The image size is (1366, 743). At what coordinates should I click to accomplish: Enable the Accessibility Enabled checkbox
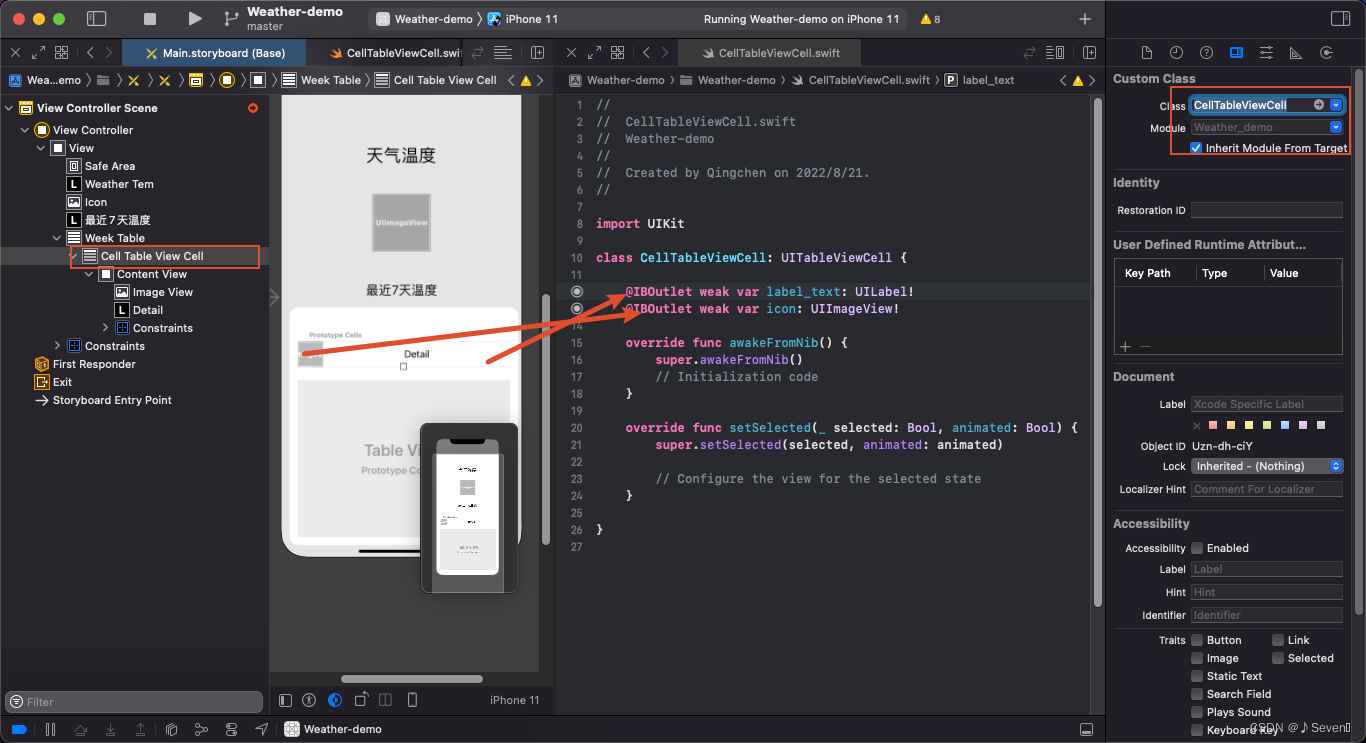tap(1196, 548)
